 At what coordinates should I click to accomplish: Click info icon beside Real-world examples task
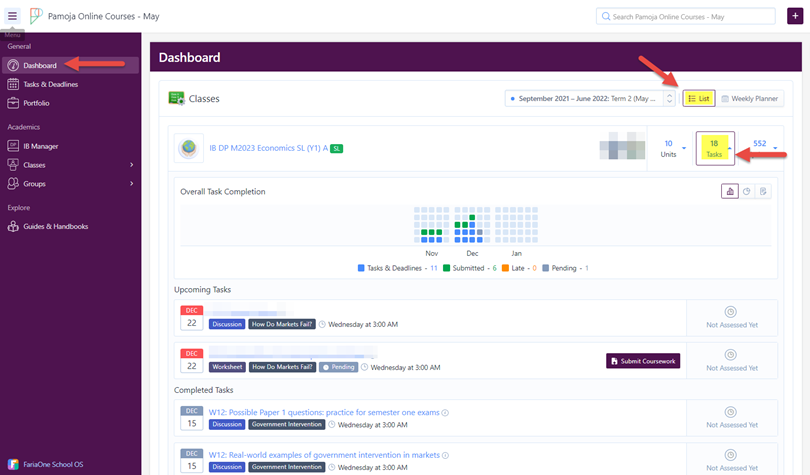coord(445,455)
